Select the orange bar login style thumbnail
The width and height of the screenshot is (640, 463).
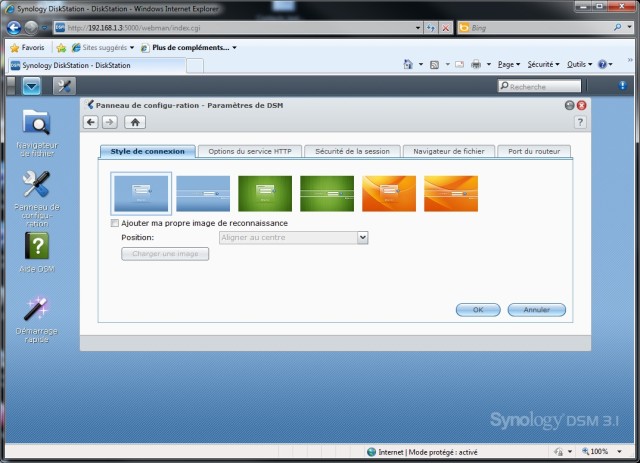(x=451, y=194)
